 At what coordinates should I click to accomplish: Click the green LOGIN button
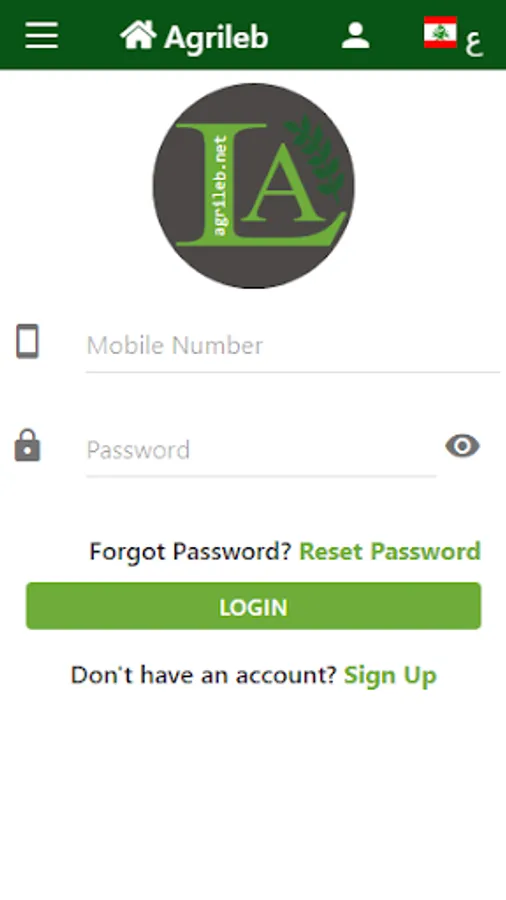[254, 606]
